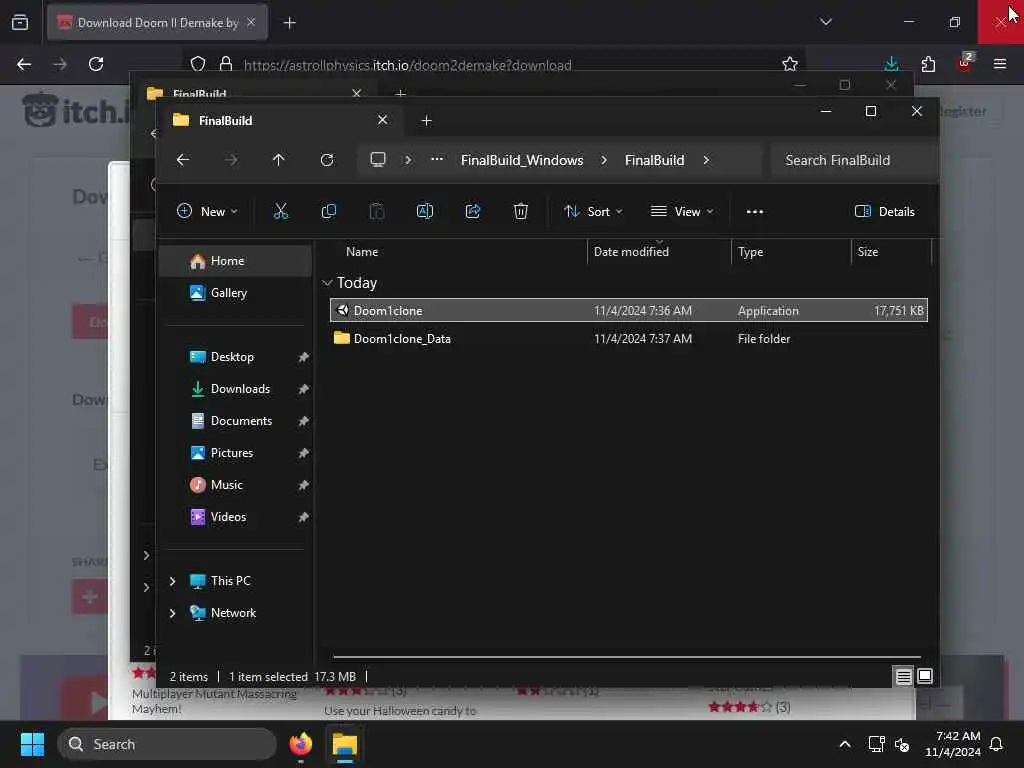Open the Firefox hamburger application menu
Screen dimensions: 1024x768
click(1000, 64)
